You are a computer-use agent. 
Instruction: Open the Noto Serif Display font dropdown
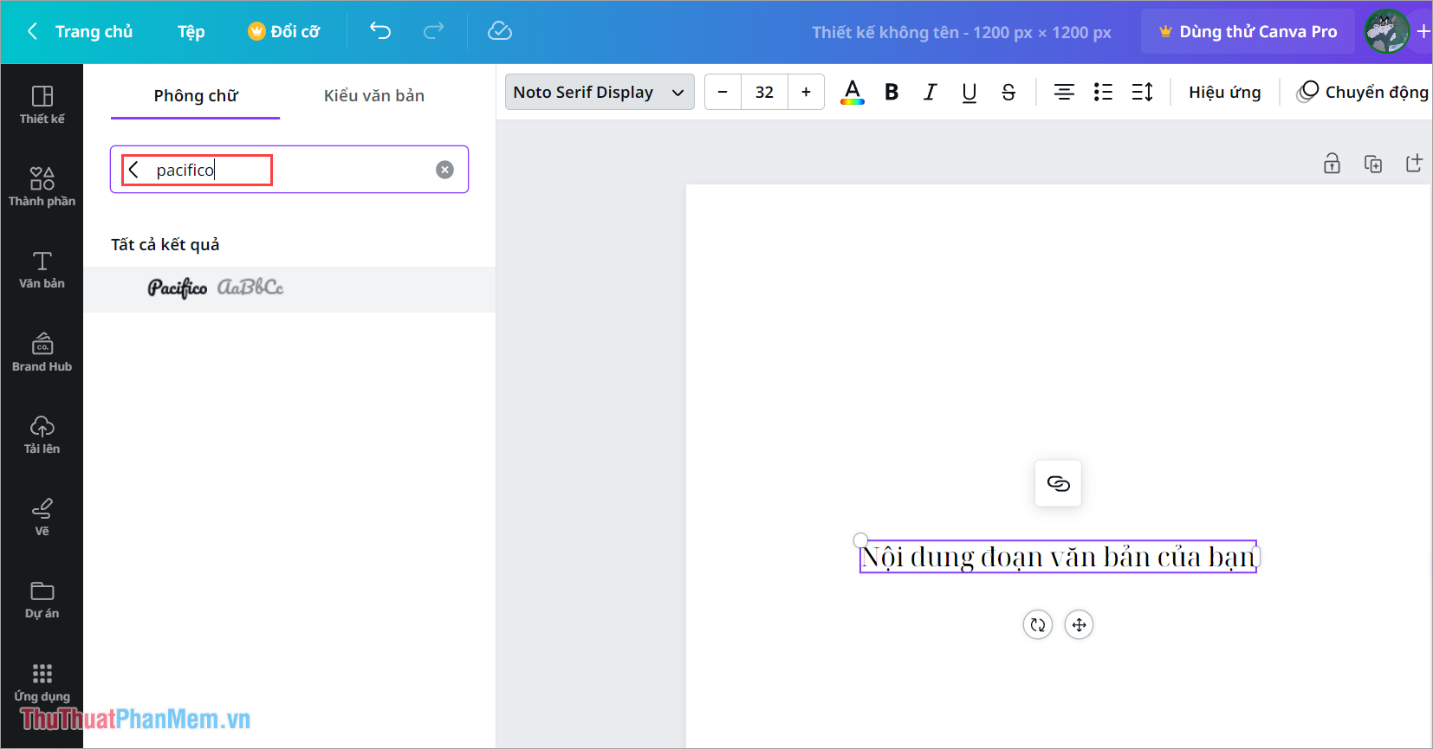coord(598,92)
